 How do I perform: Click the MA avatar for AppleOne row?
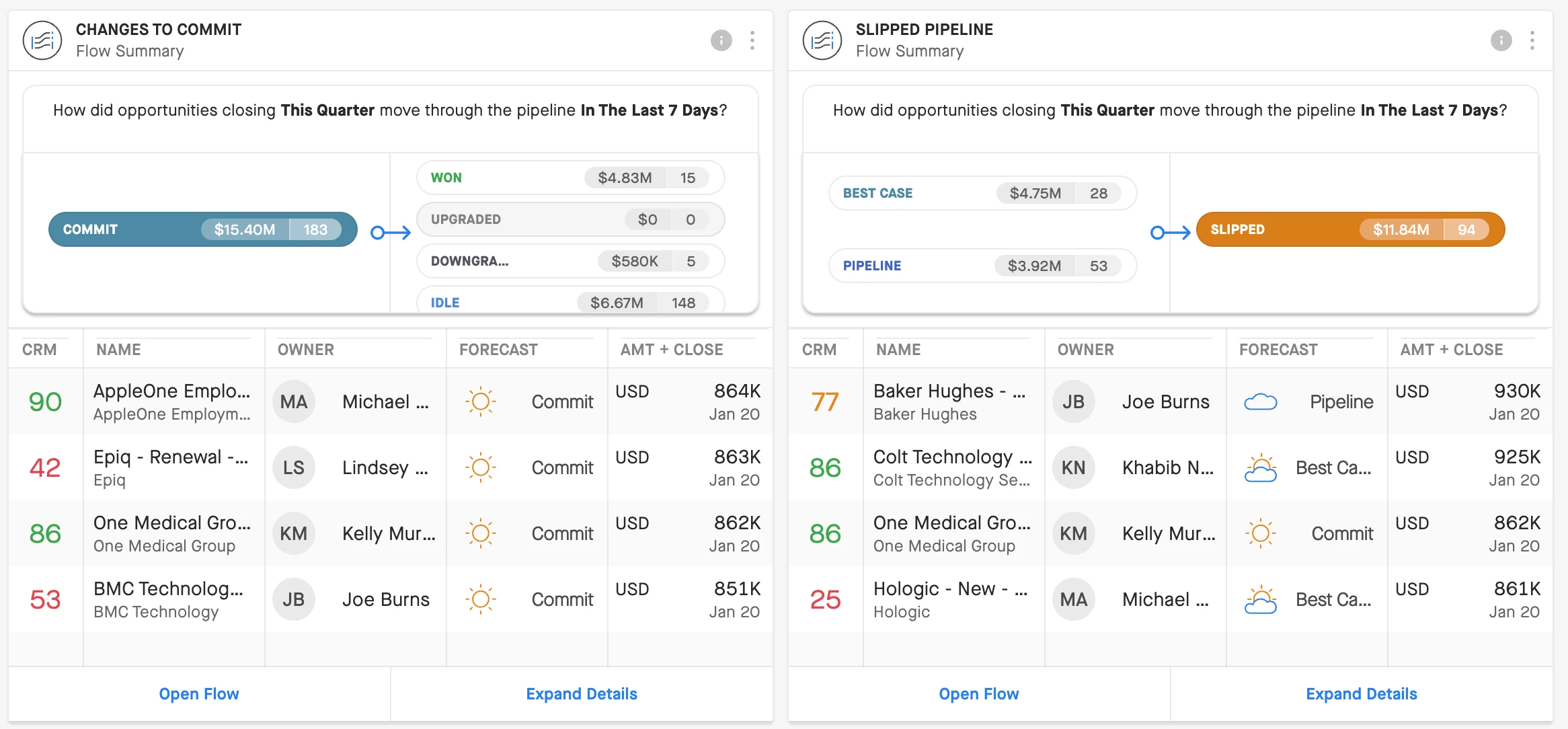coord(294,401)
